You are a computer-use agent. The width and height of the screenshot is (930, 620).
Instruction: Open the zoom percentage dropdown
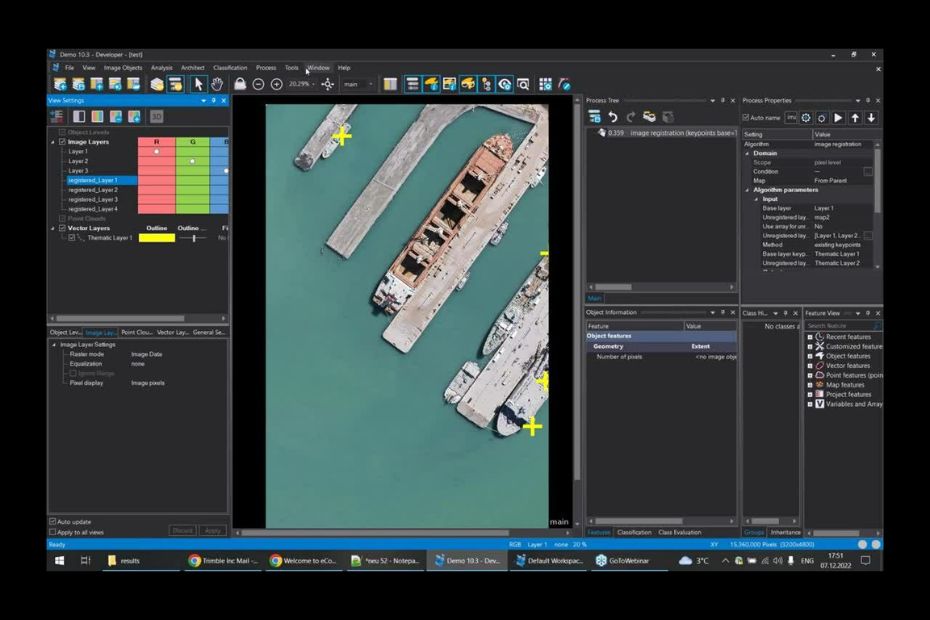pyautogui.click(x=313, y=84)
